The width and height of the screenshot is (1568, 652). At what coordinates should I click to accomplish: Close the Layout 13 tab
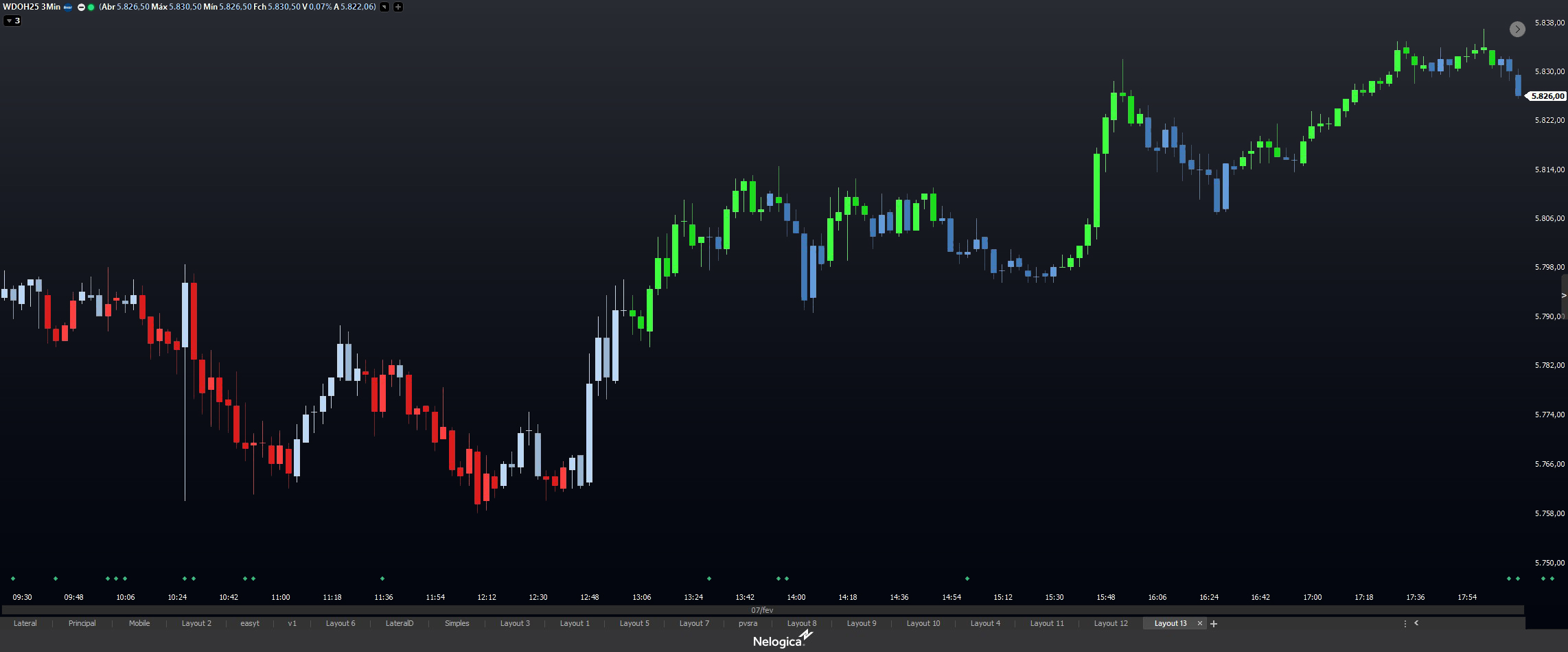click(x=1199, y=623)
